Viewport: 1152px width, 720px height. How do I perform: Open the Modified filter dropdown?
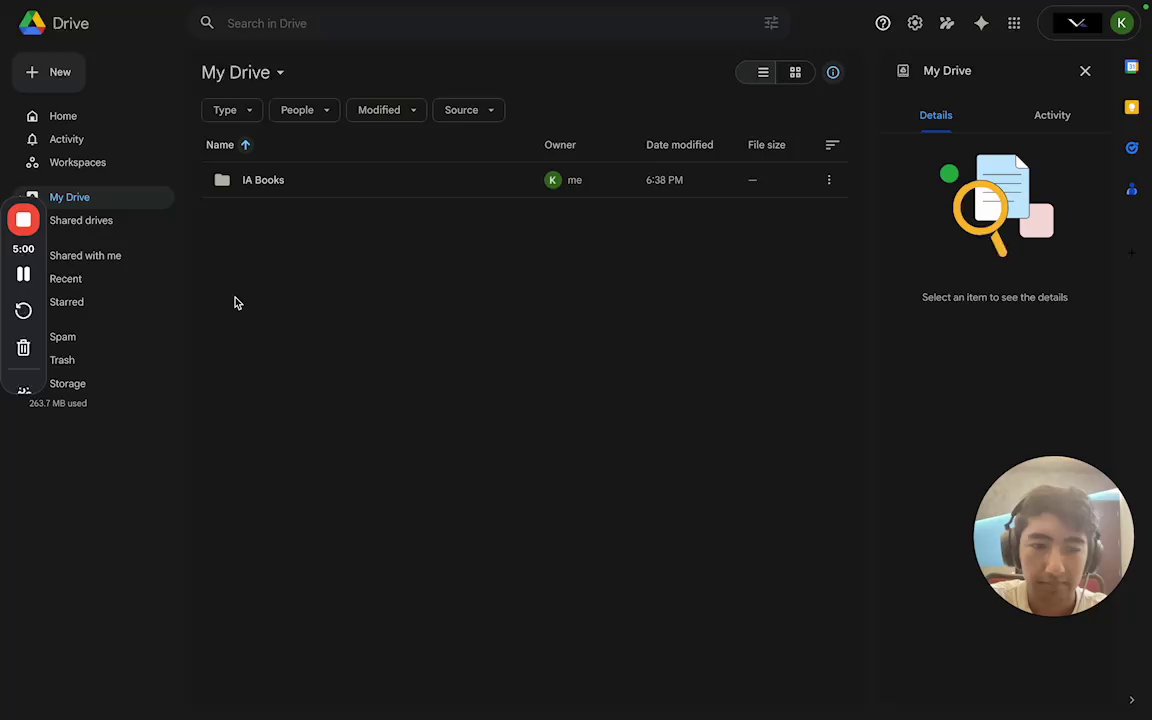point(386,110)
